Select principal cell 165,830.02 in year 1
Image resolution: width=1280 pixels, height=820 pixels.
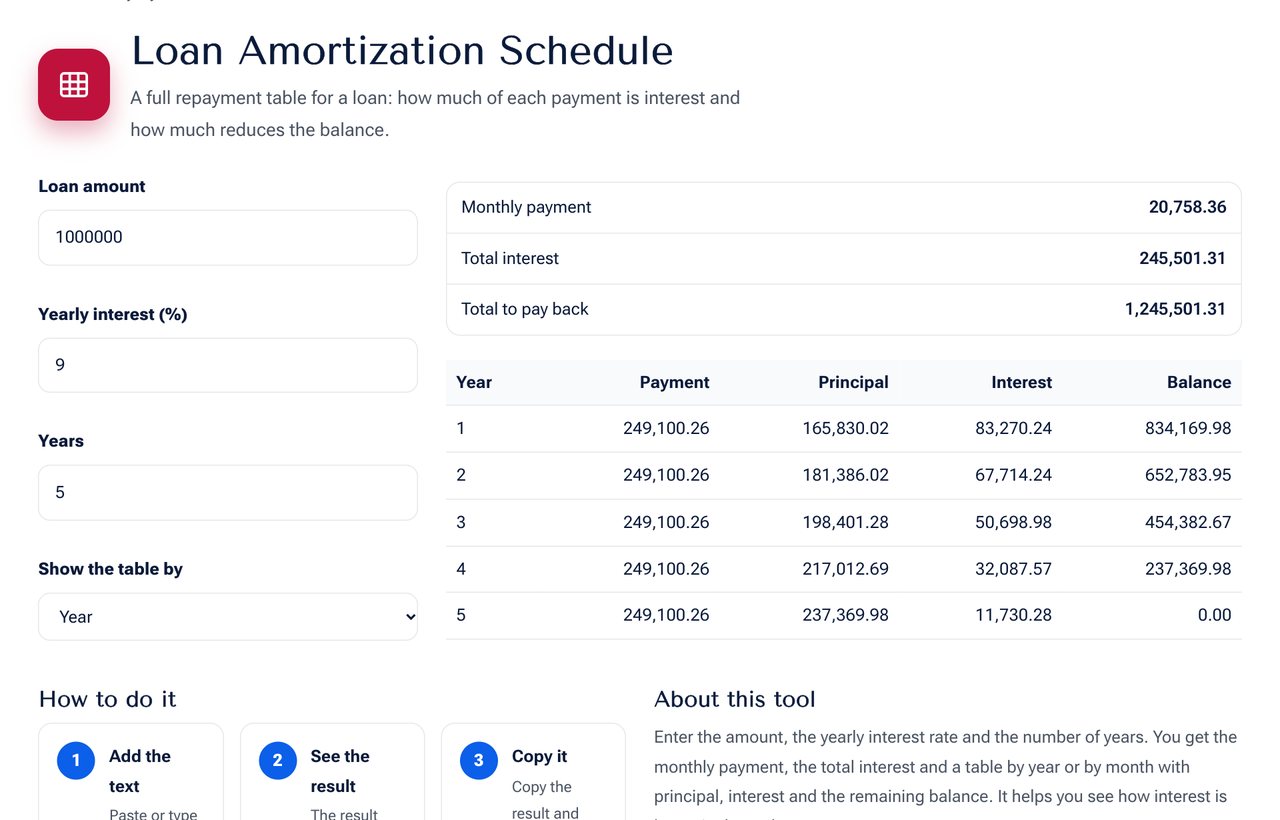[x=845, y=428]
